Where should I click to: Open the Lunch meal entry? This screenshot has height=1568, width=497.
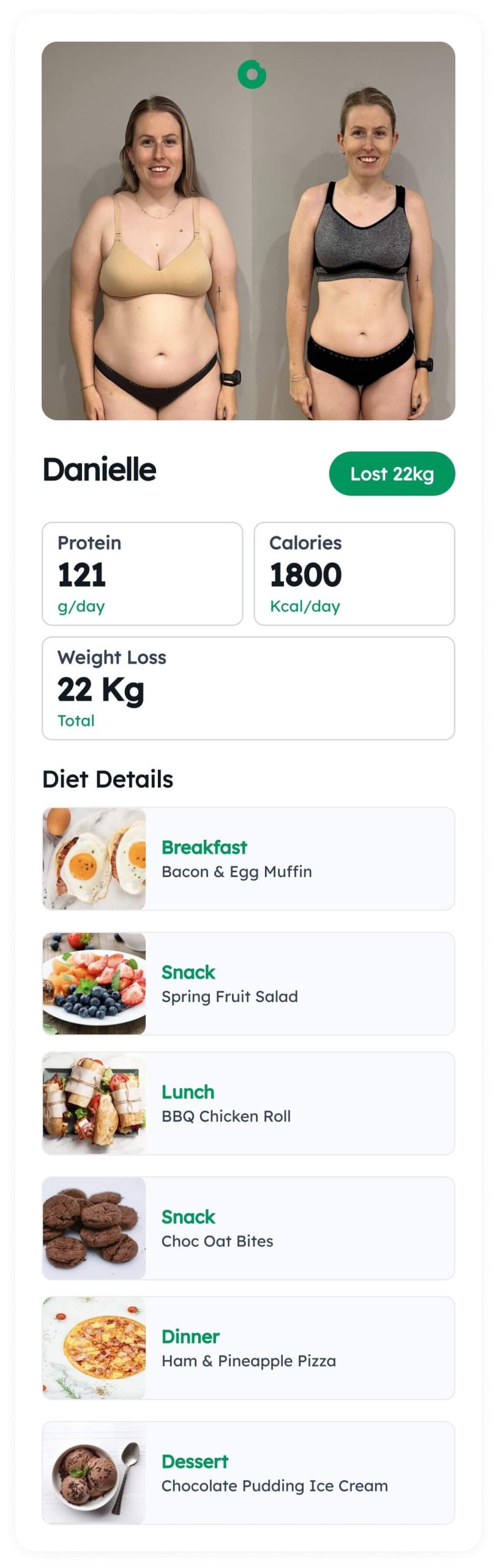coord(248,1104)
